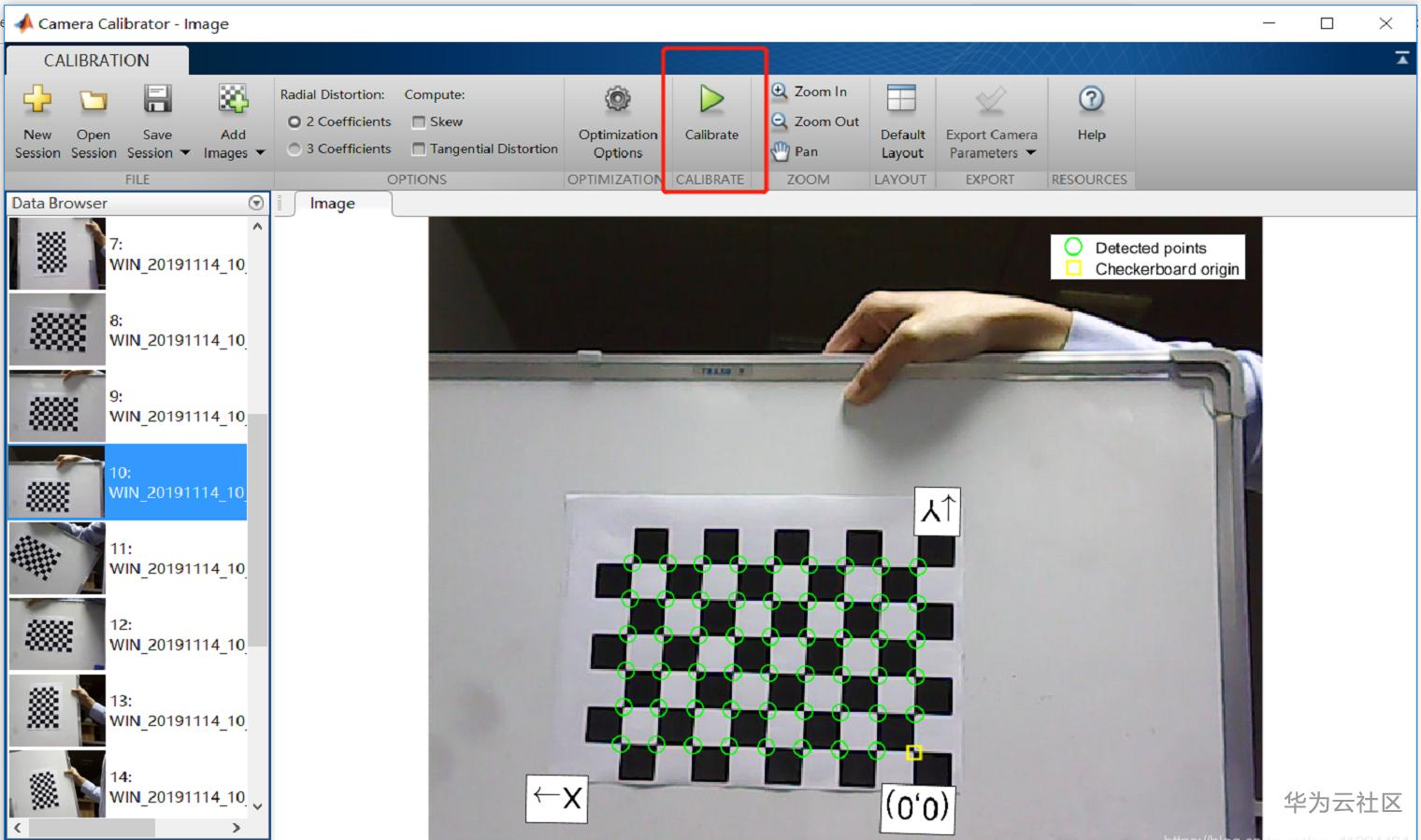The width and height of the screenshot is (1421, 840).
Task: Click Data Browser vertical scrollbar thumb
Action: pos(258,531)
